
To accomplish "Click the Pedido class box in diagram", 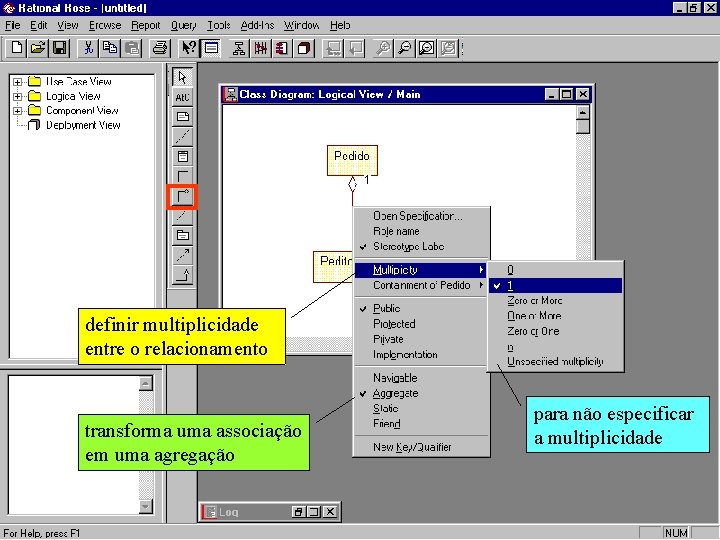I will pyautogui.click(x=352, y=160).
